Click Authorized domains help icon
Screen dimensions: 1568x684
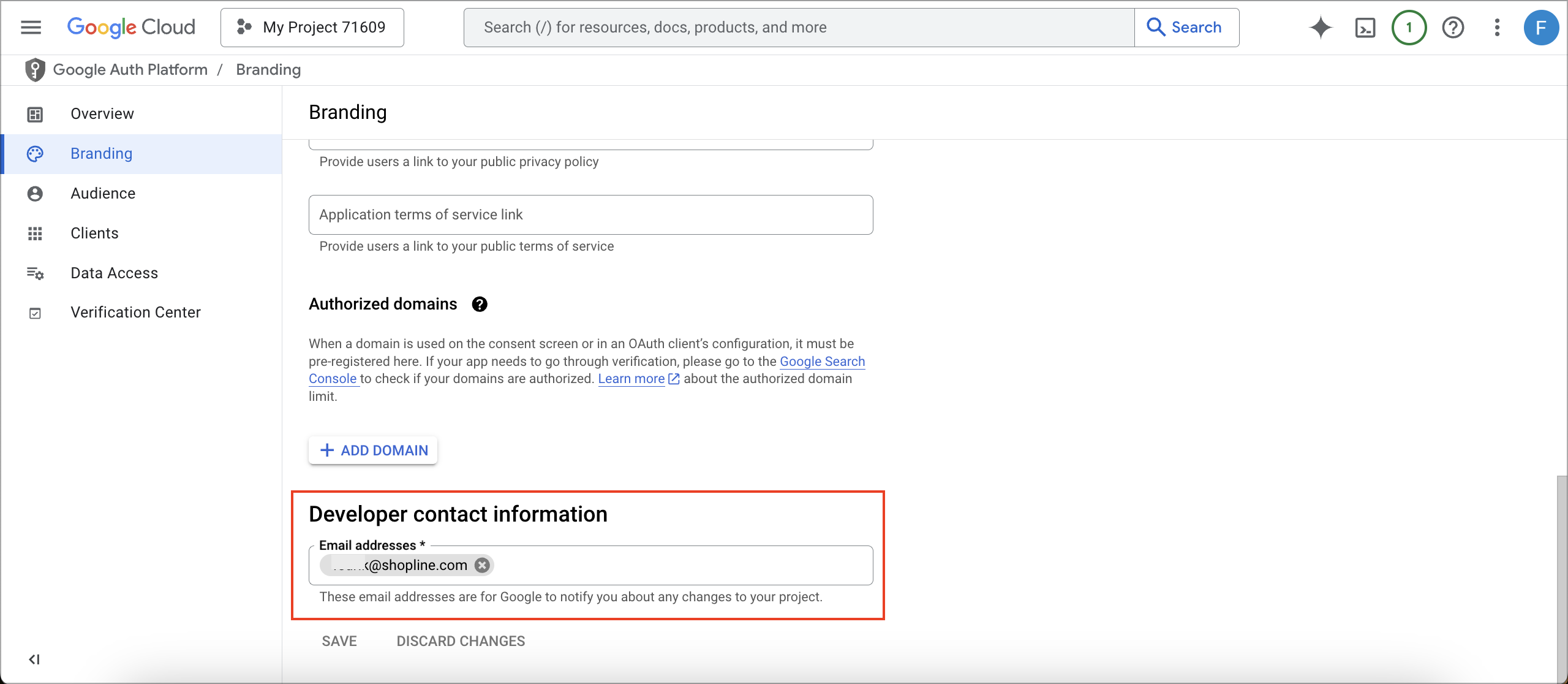pyautogui.click(x=480, y=305)
